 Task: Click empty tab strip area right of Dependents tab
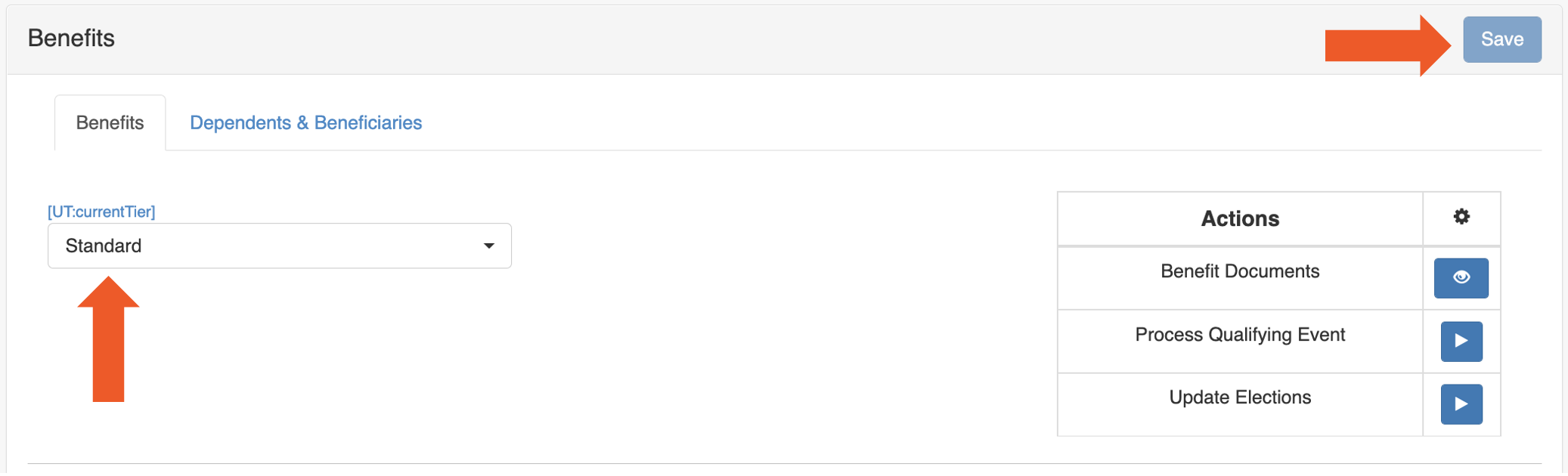coord(907,123)
